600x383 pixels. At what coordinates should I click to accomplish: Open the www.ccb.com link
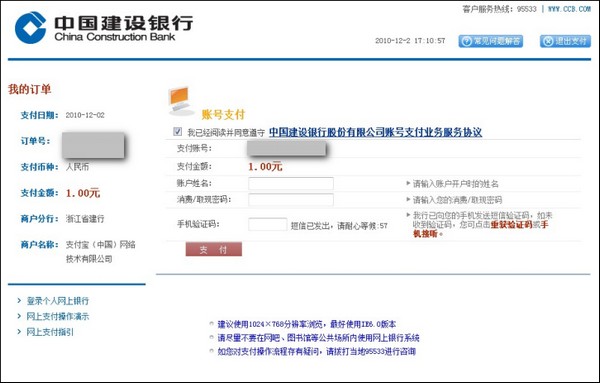569,9
